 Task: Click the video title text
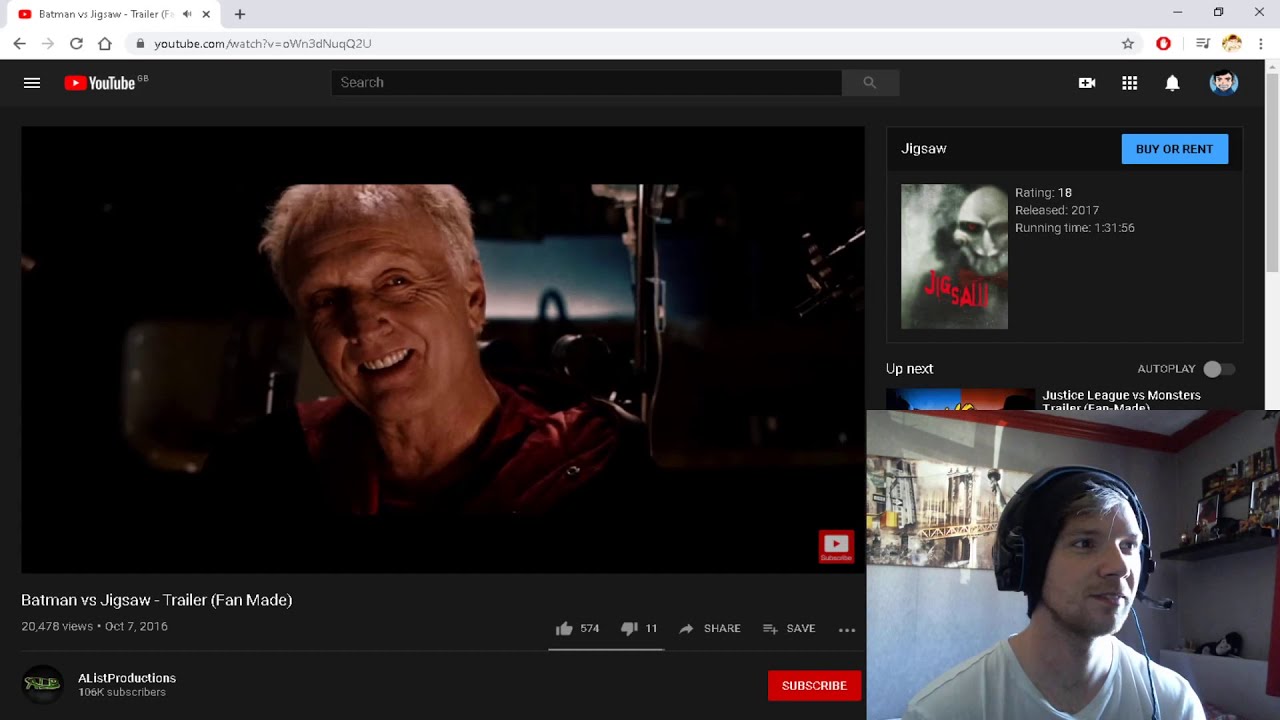[x=157, y=600]
